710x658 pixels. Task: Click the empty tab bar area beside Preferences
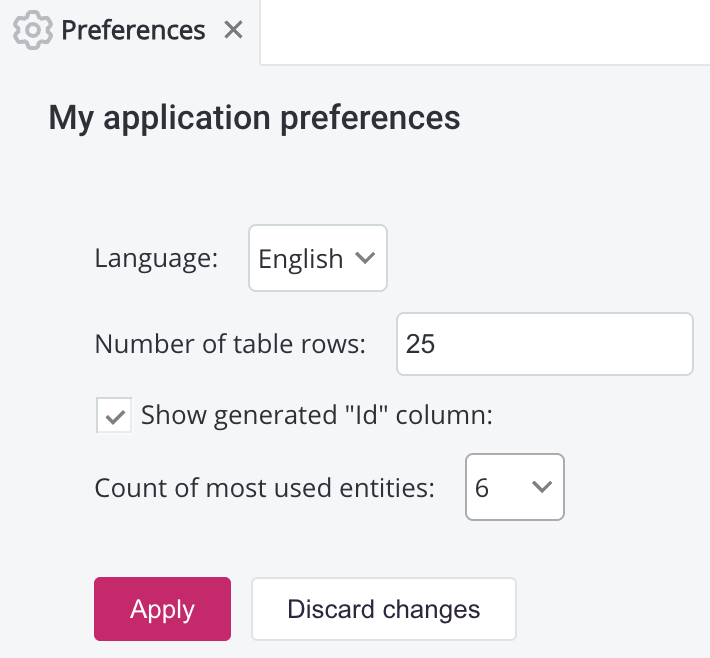(484, 32)
